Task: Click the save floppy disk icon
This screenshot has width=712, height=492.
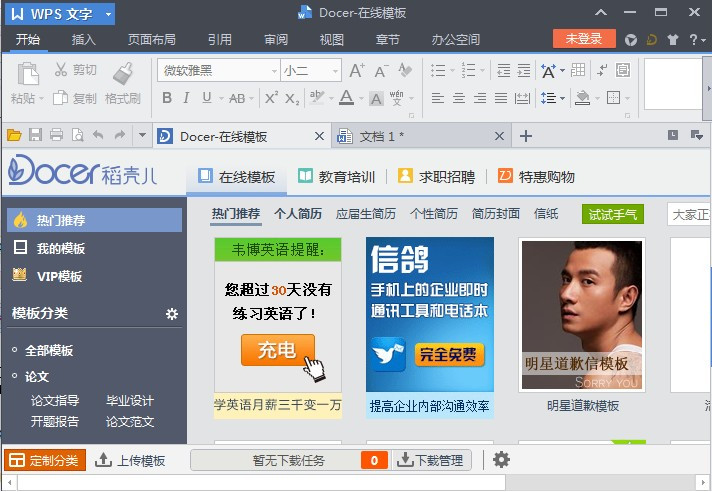Action: tap(35, 135)
